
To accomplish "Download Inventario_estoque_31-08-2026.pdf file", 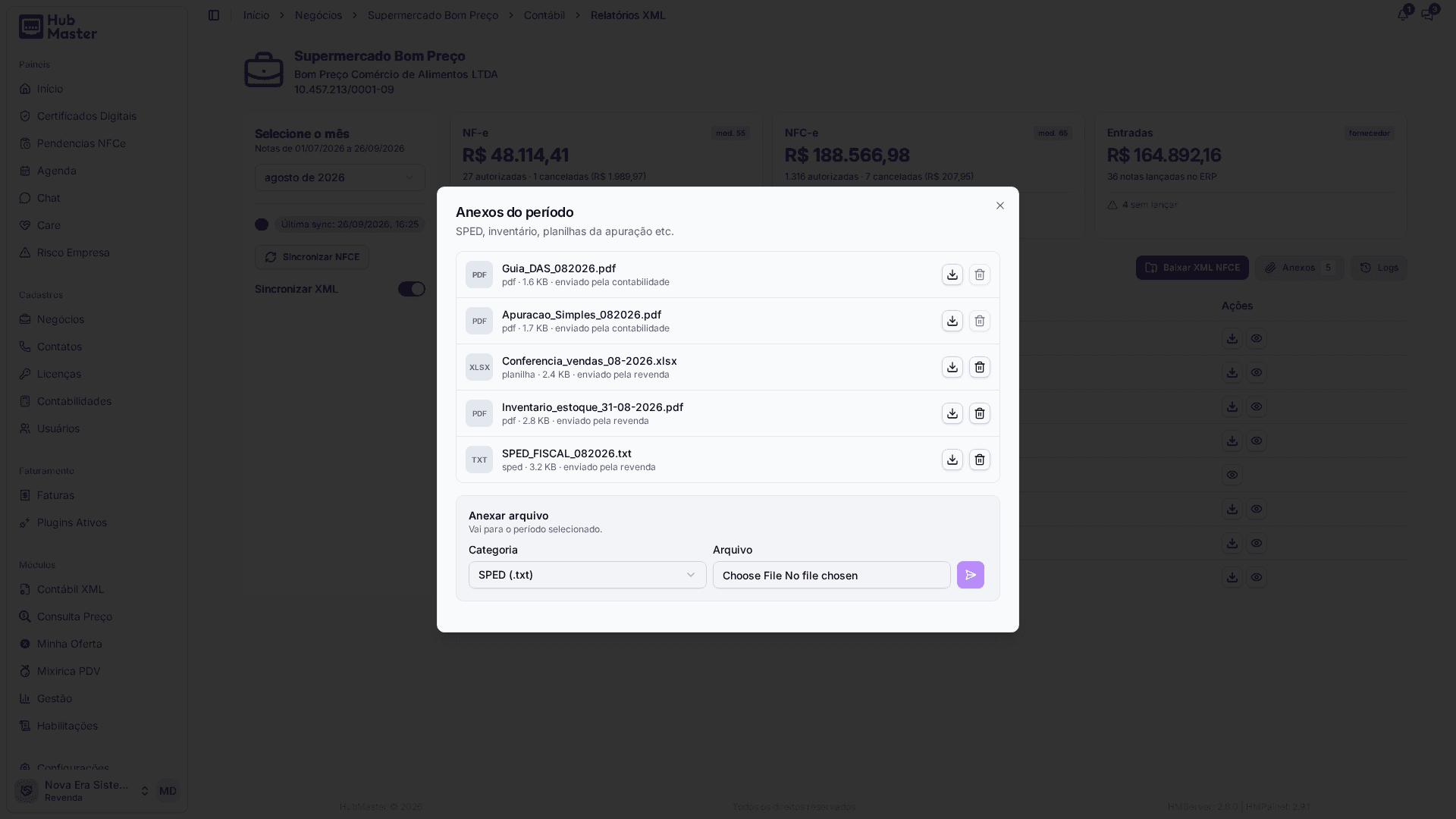I will tap(952, 413).
